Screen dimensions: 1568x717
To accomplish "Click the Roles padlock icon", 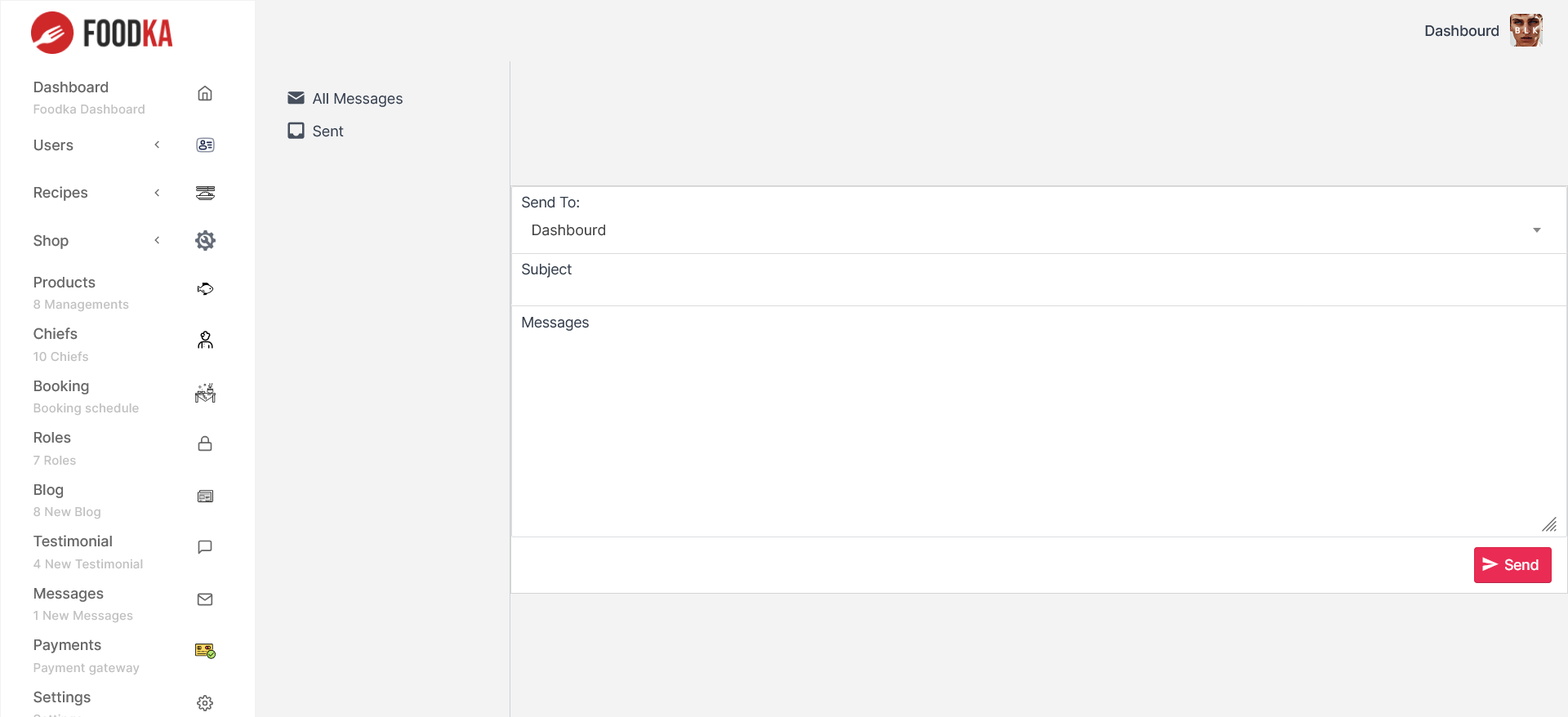I will 205,444.
